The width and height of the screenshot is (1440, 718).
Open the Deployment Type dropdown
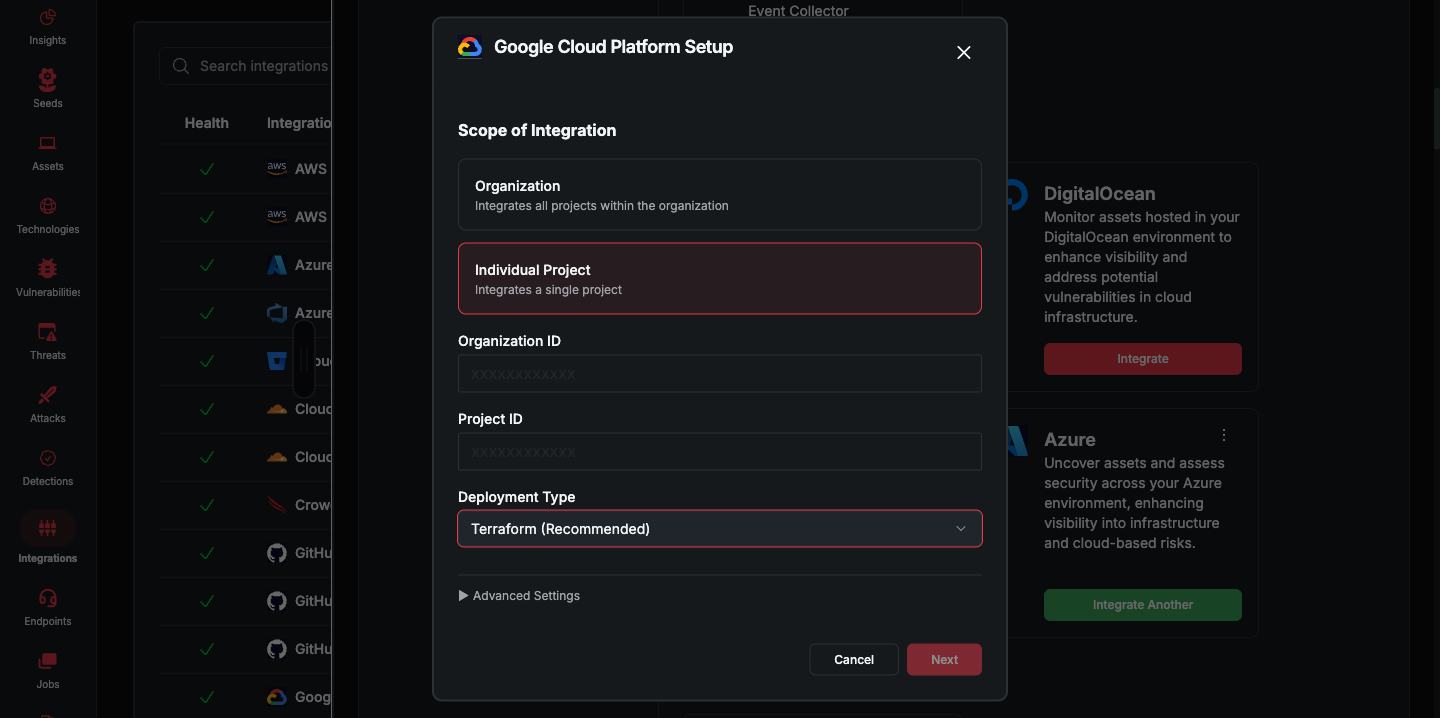[x=720, y=529]
